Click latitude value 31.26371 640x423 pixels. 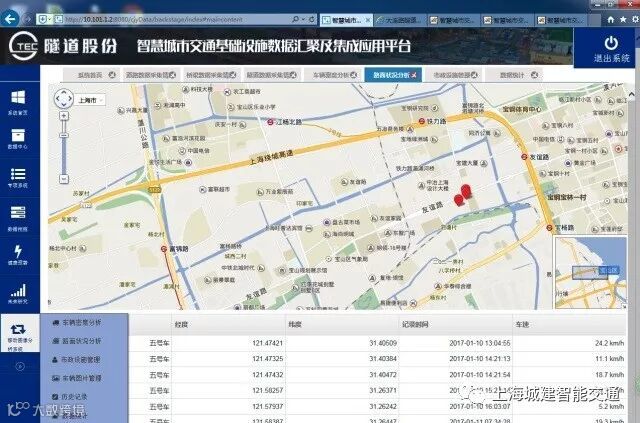pos(383,390)
